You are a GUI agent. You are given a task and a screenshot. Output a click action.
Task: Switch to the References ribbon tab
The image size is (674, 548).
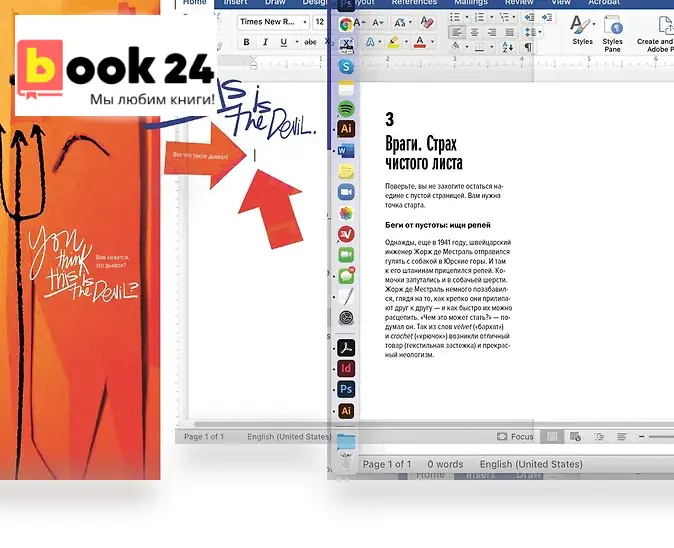[x=413, y=3]
